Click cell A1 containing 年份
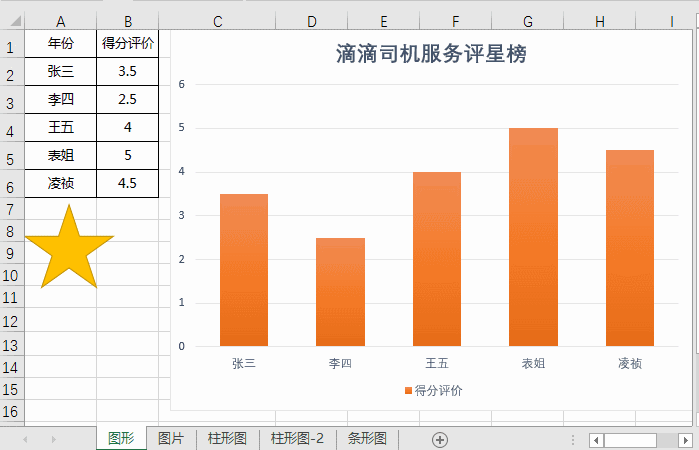Screen dimensions: 699x450 [61, 43]
